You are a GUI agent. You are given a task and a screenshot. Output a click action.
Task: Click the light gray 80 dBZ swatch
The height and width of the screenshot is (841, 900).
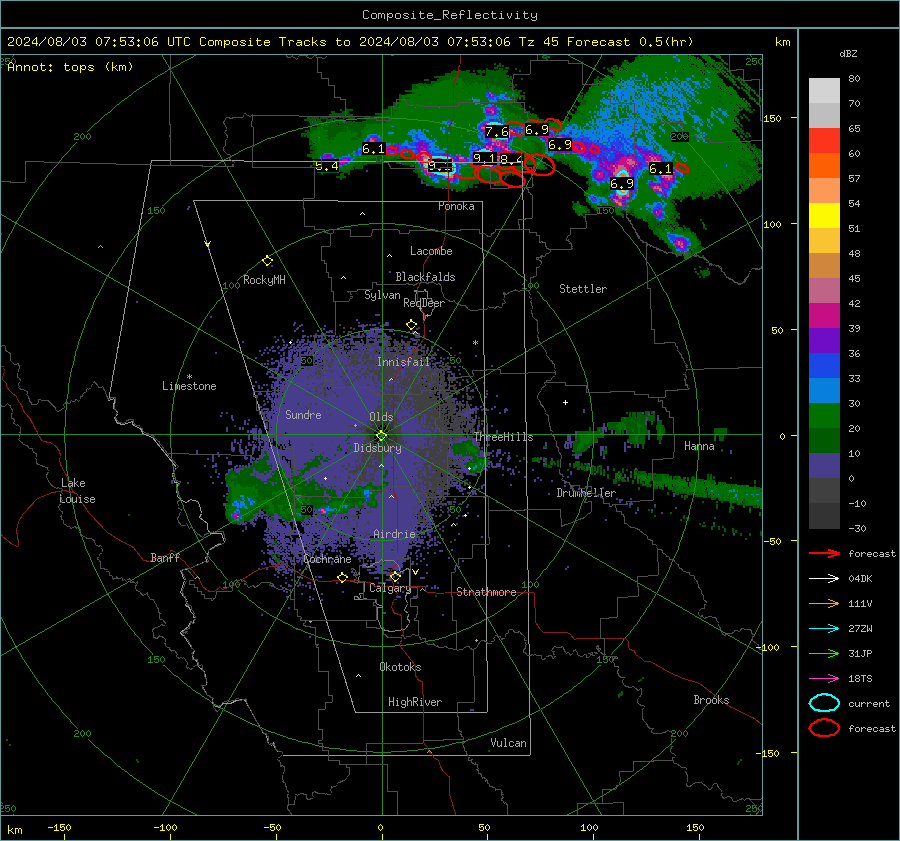coord(824,90)
